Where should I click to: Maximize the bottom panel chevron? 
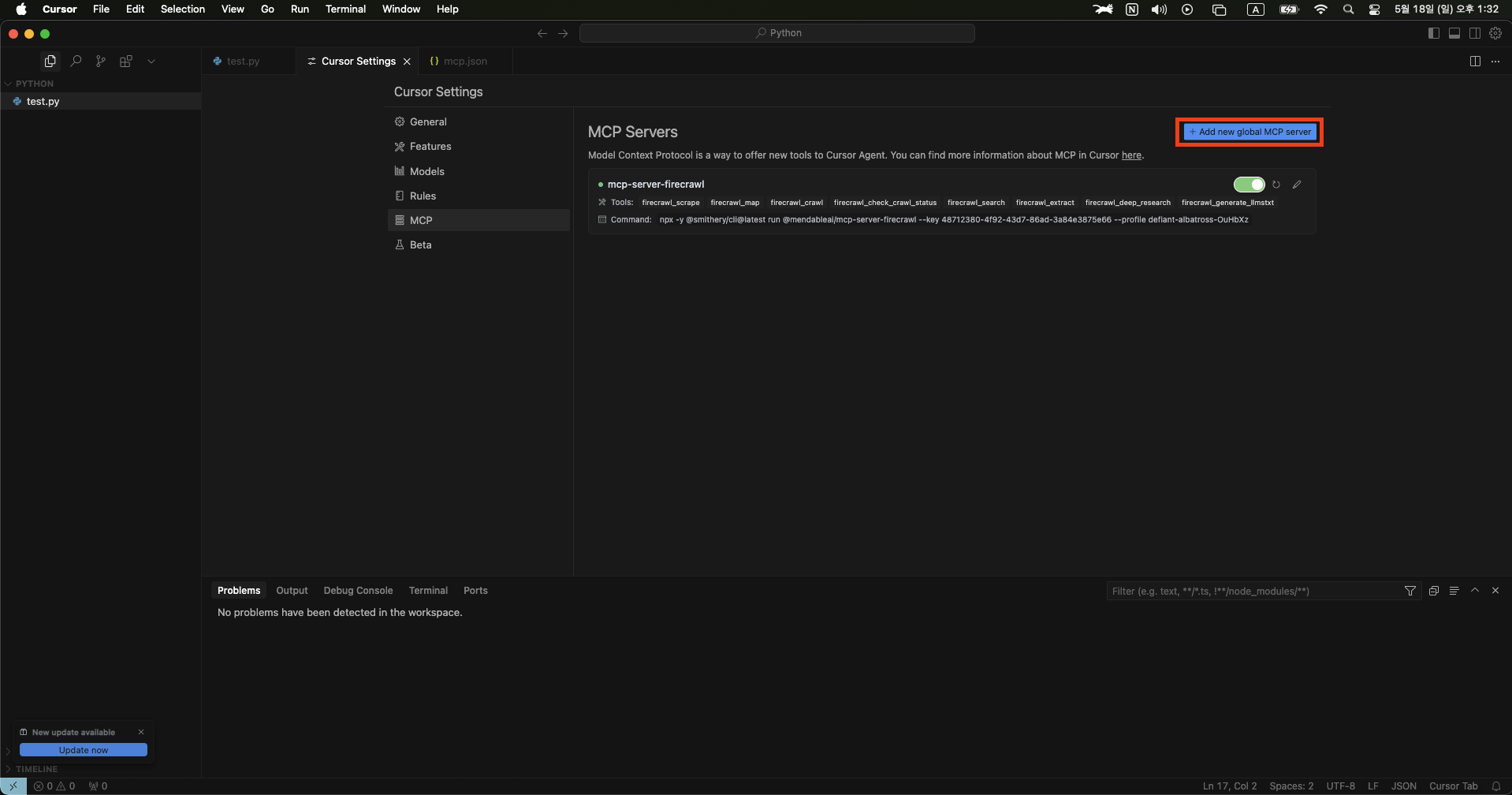1475,590
